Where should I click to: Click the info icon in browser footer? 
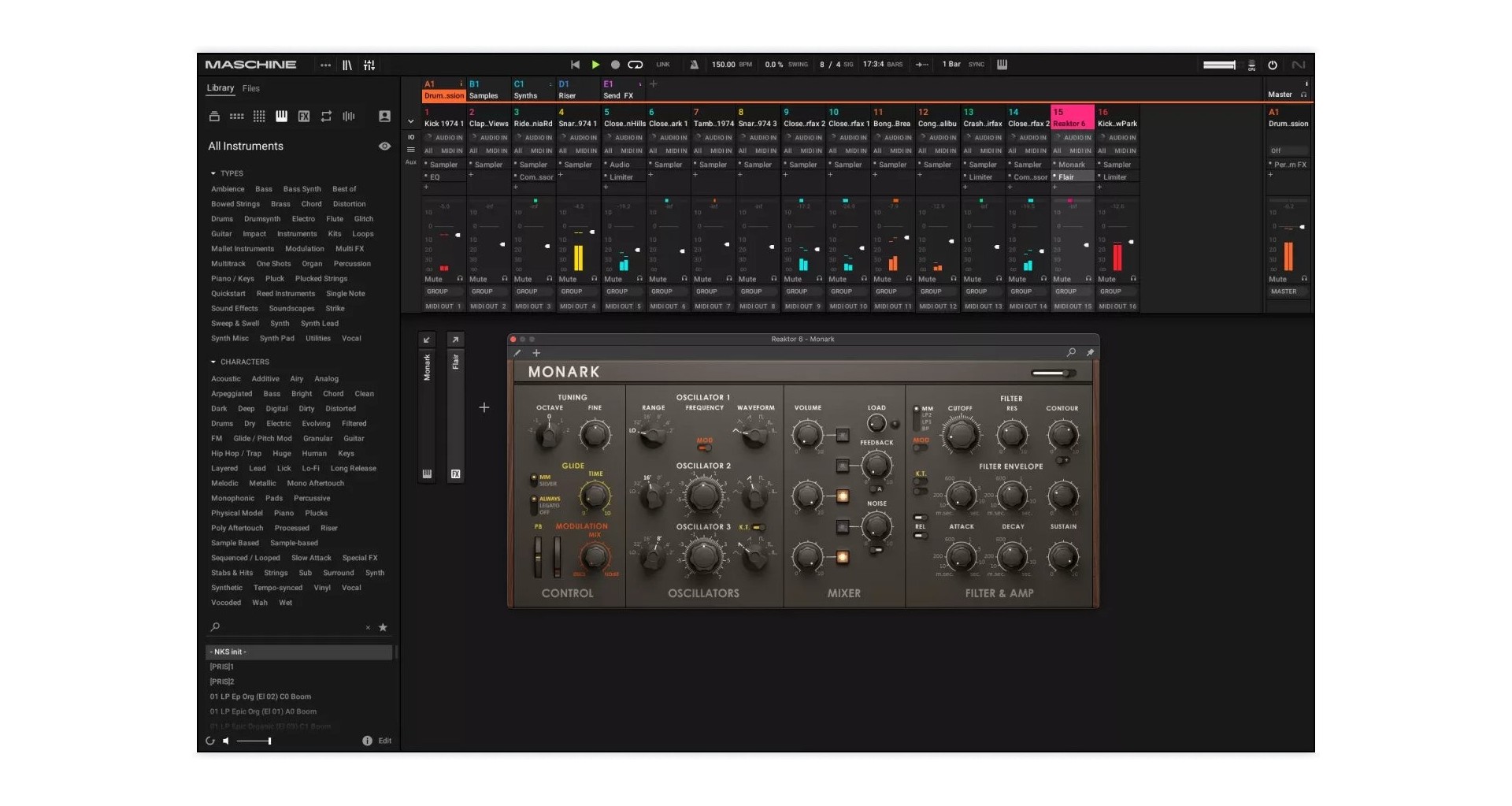click(367, 741)
